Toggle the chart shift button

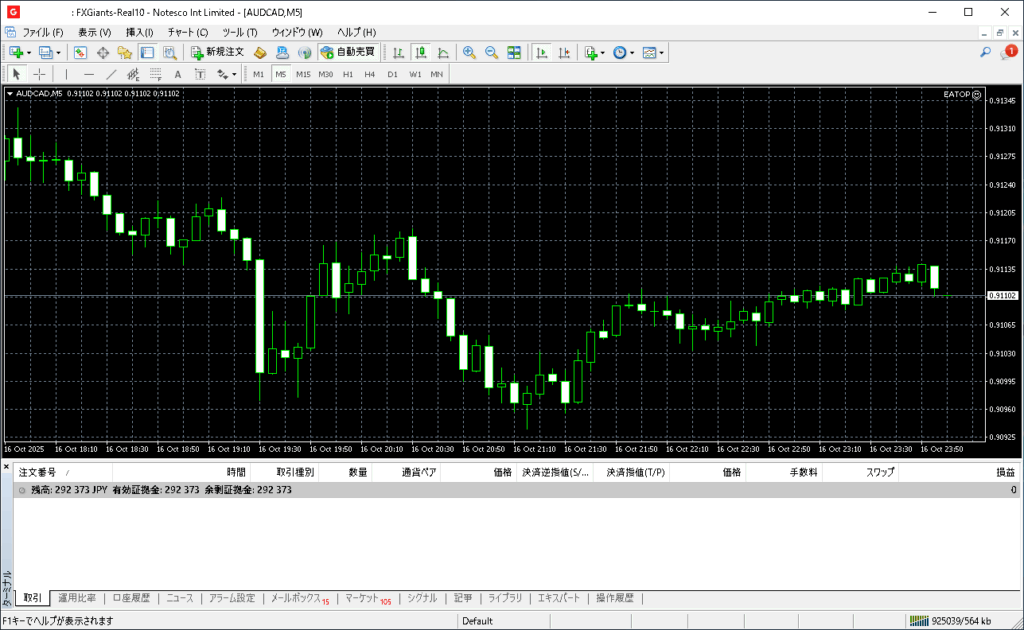pyautogui.click(x=565, y=52)
